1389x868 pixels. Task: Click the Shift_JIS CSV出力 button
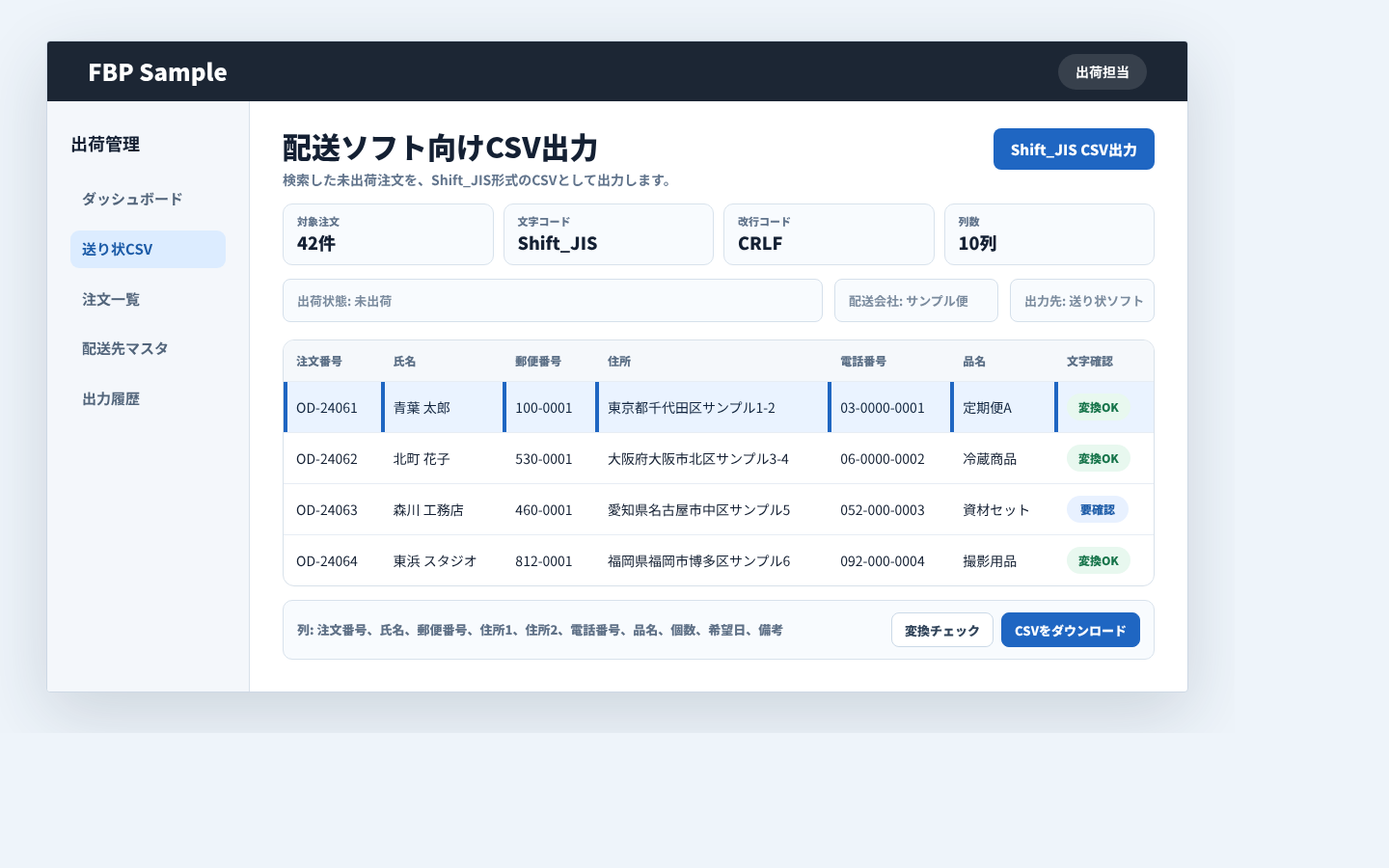click(1074, 149)
